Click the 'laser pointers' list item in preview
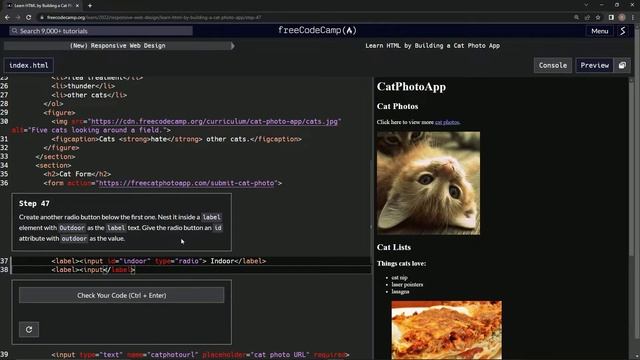 407,284
